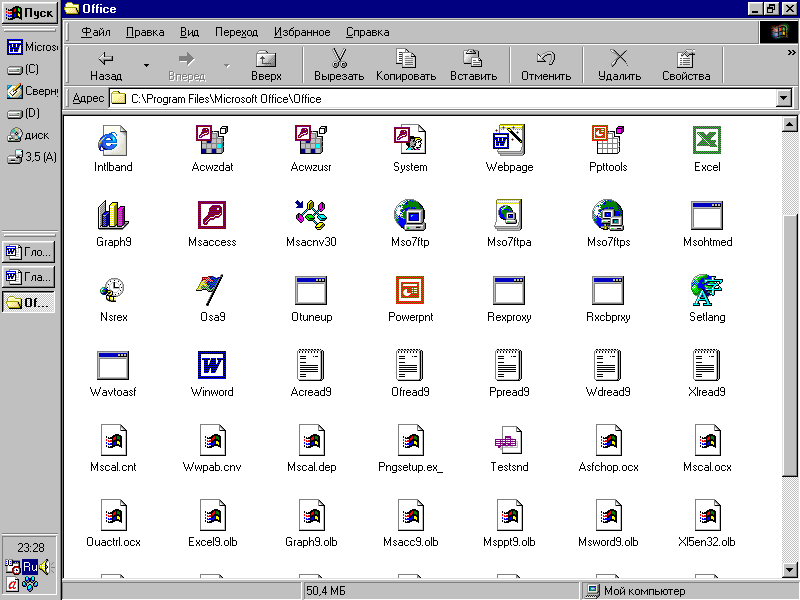
Task: Go up with the Вверх button
Action: click(266, 65)
